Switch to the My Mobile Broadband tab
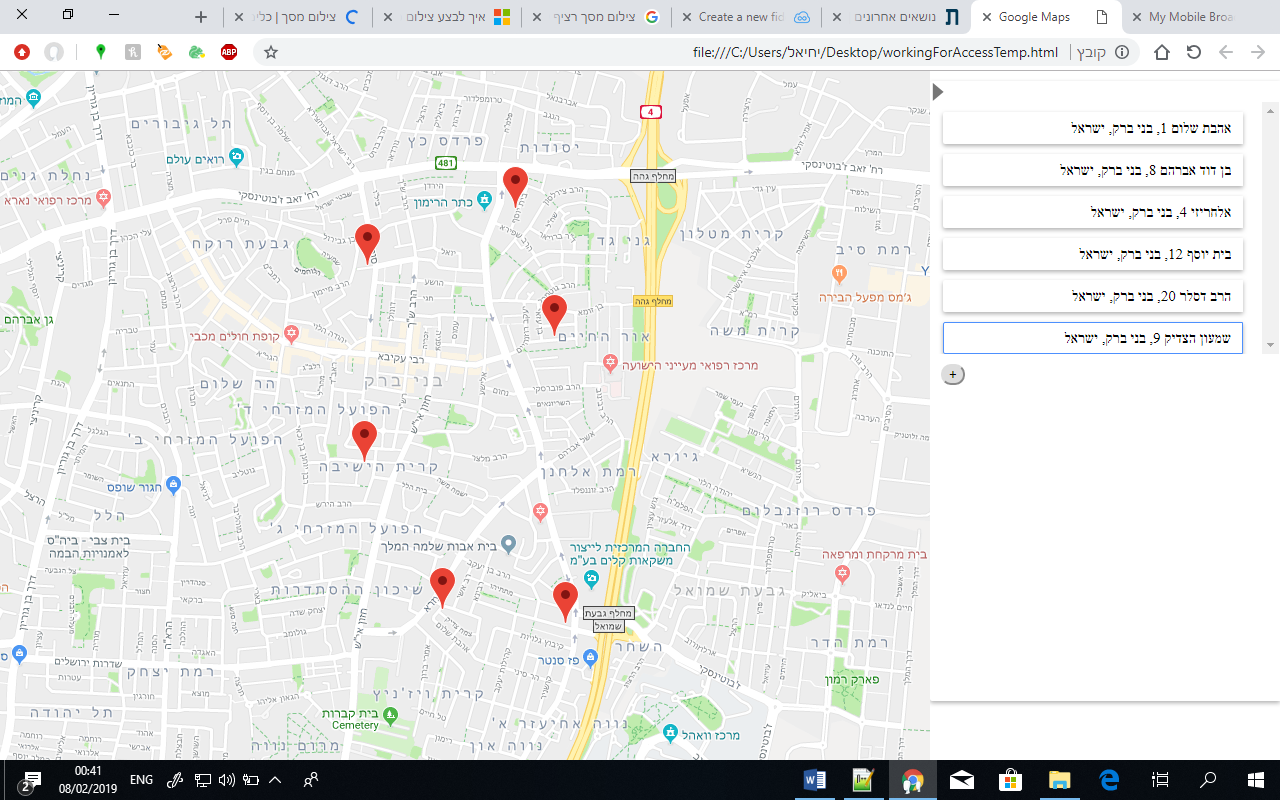The image size is (1280, 800). [1200, 17]
